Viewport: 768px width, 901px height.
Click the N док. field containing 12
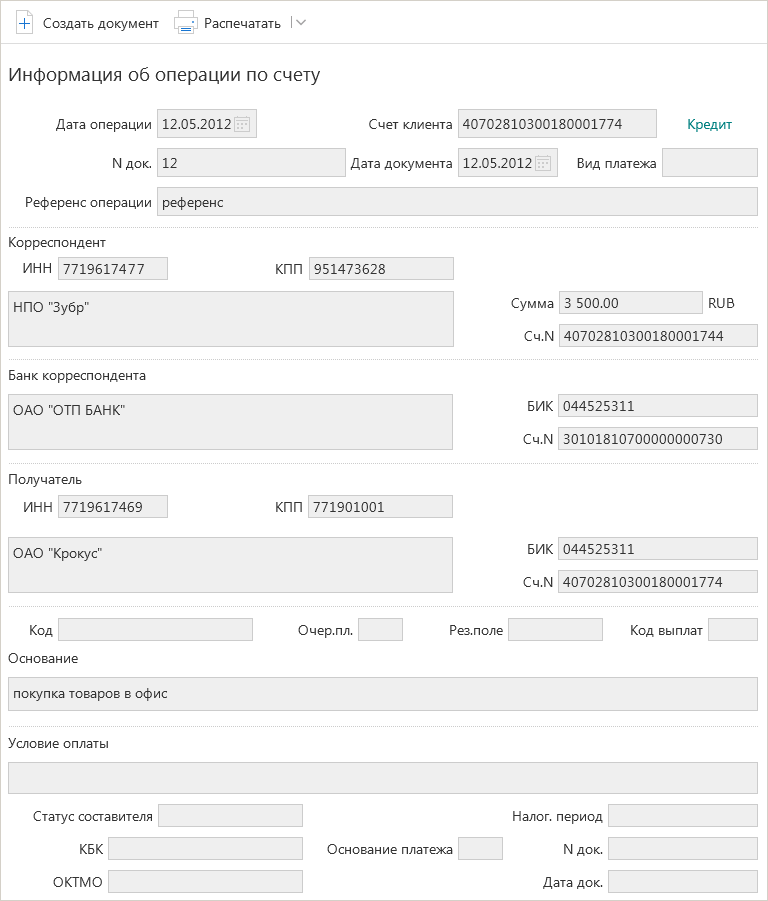coord(252,163)
